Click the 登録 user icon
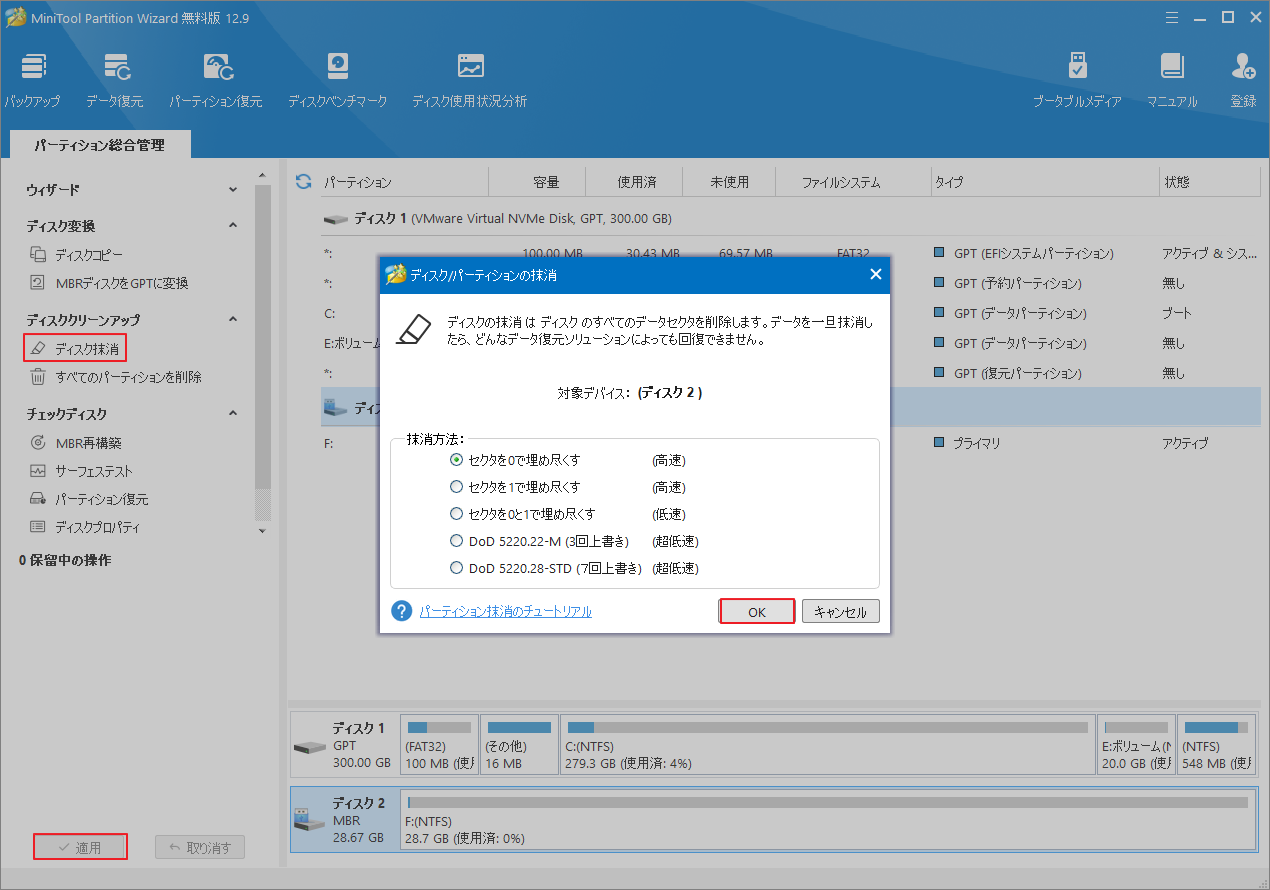This screenshot has width=1270, height=890. tap(1243, 80)
